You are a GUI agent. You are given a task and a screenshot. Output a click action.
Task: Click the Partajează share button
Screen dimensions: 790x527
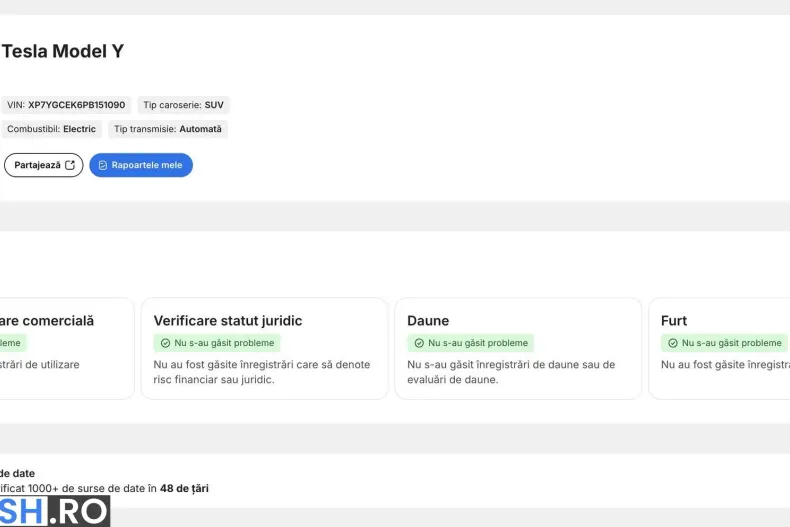(43, 165)
